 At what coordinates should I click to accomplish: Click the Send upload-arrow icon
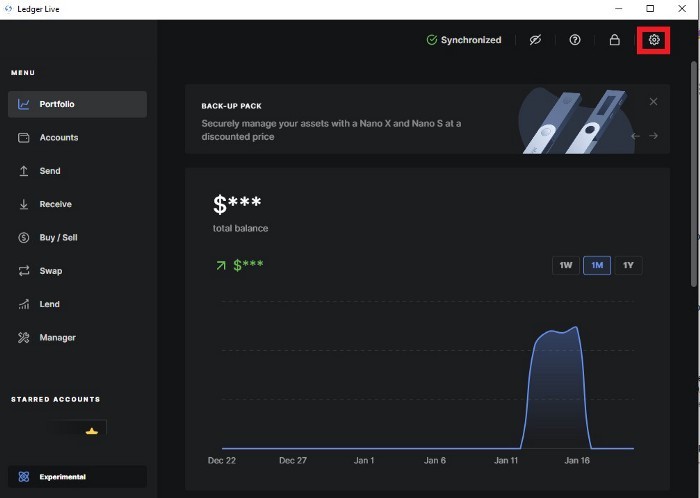click(x=24, y=171)
